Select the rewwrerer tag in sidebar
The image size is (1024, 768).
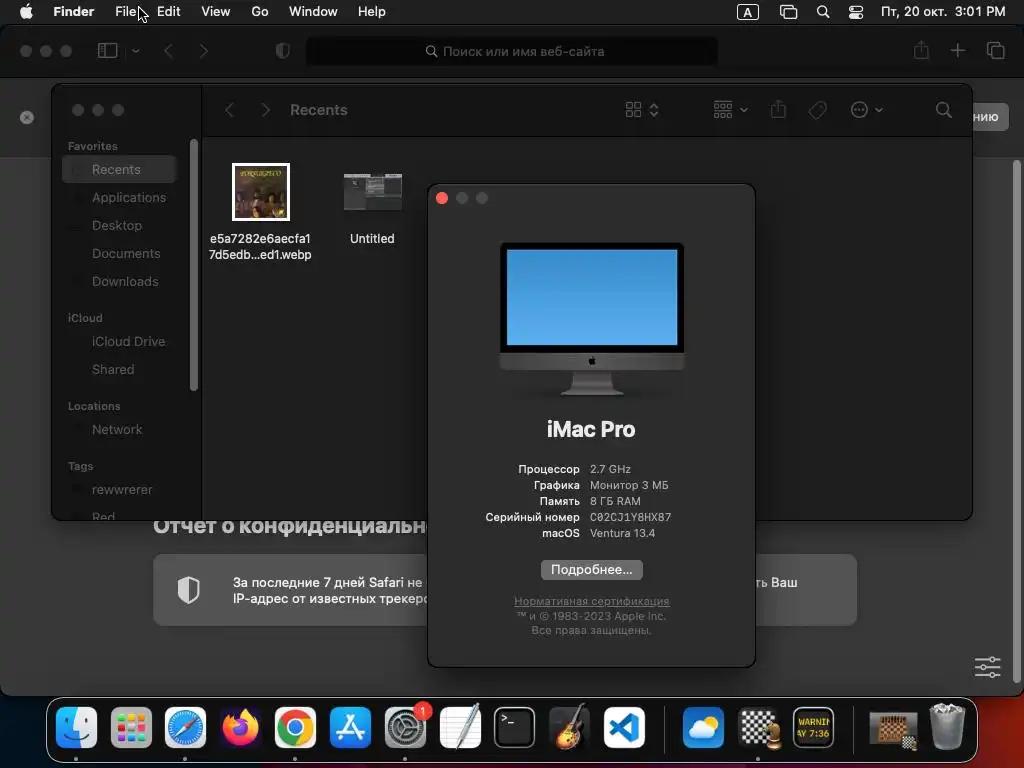pos(120,490)
